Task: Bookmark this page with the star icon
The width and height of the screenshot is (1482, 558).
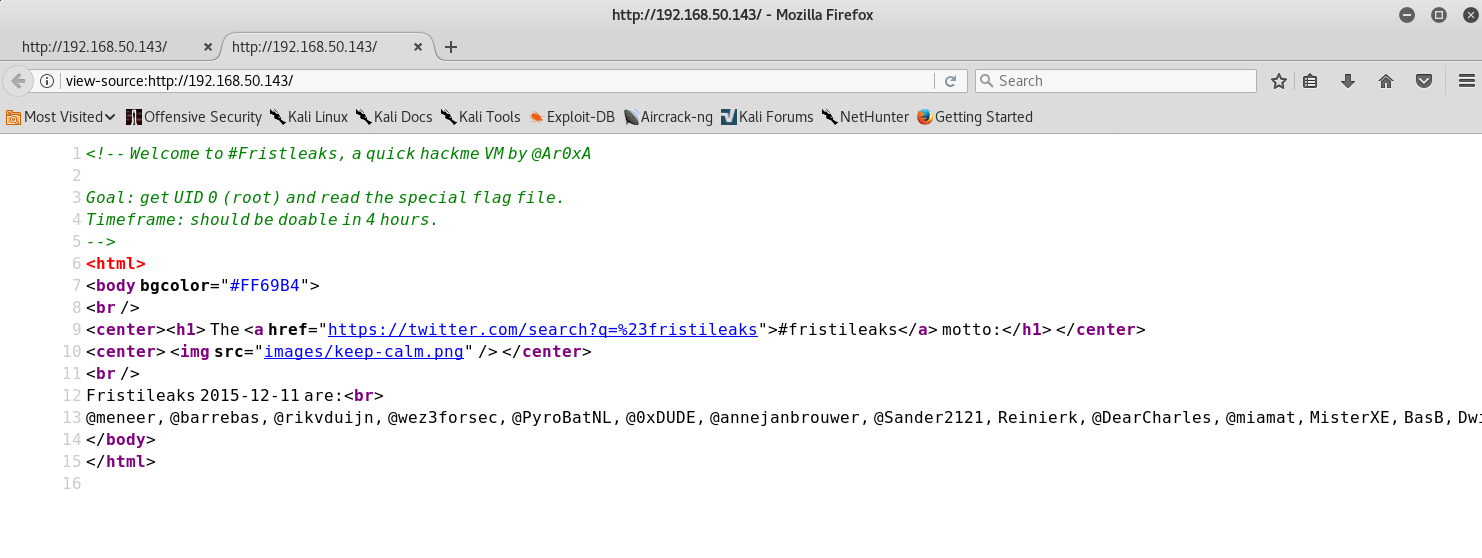Action: [1278, 81]
